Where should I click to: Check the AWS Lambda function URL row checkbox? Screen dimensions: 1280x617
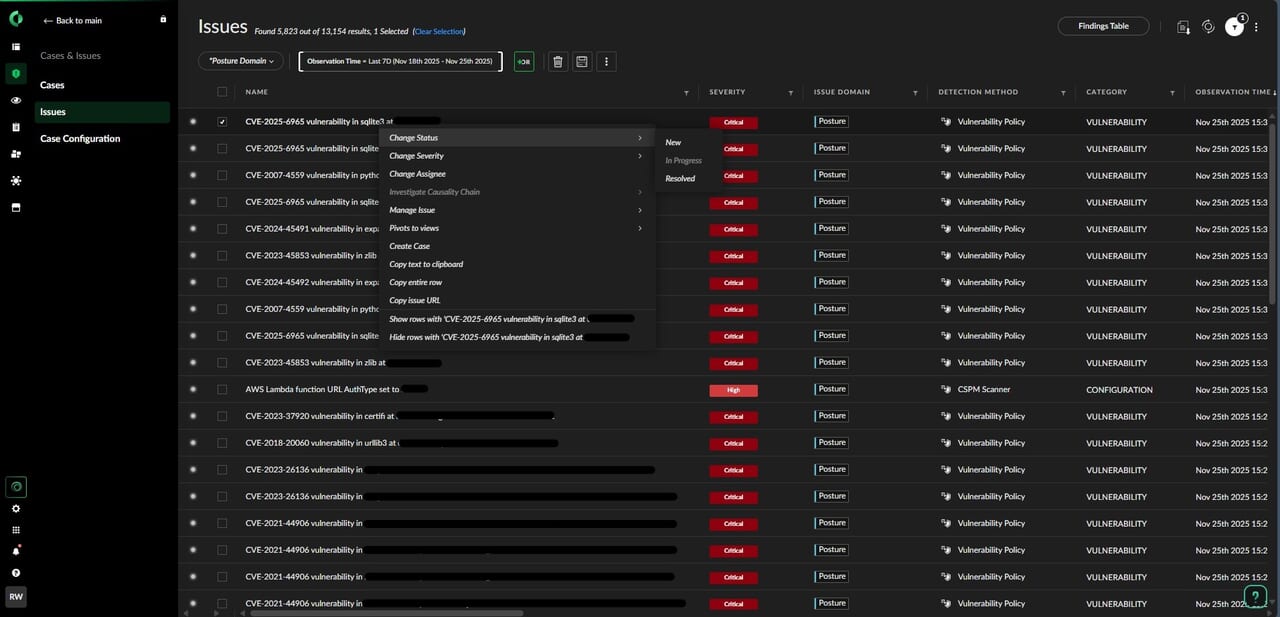coord(222,389)
